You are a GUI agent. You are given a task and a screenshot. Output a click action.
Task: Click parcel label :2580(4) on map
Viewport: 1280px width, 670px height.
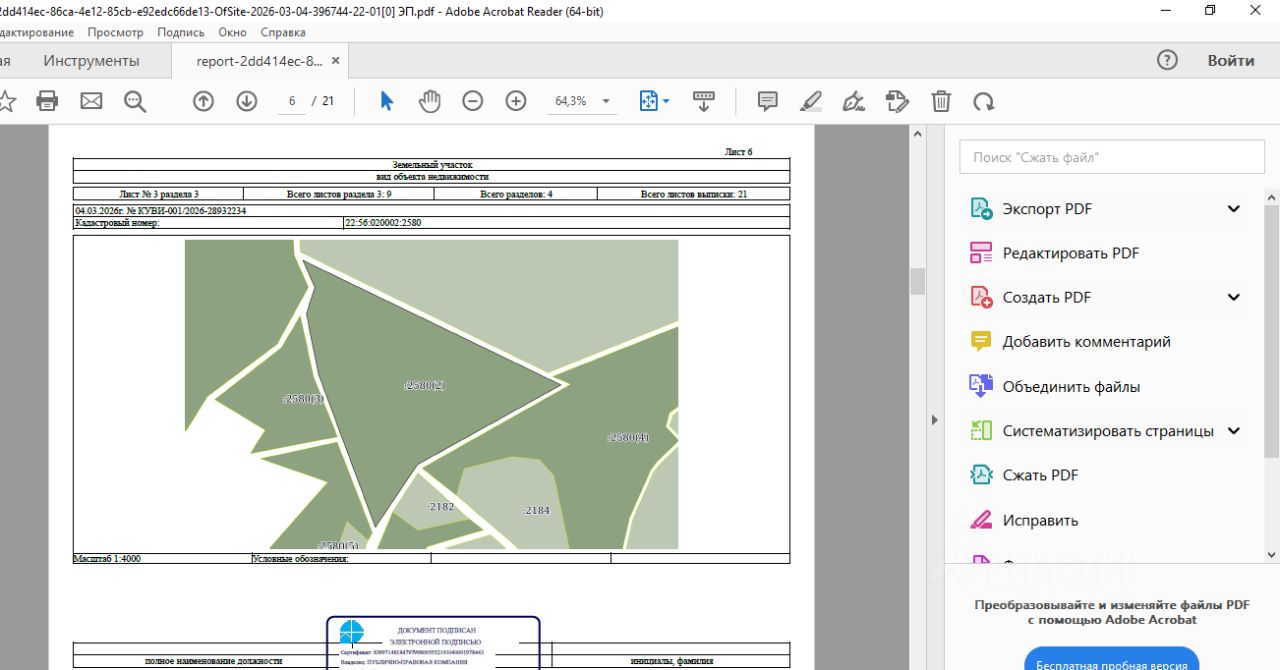[x=629, y=437]
